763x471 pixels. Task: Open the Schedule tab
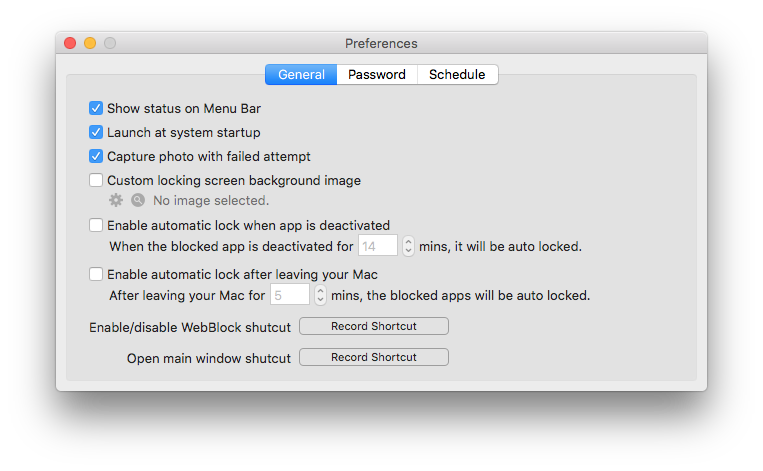point(457,74)
